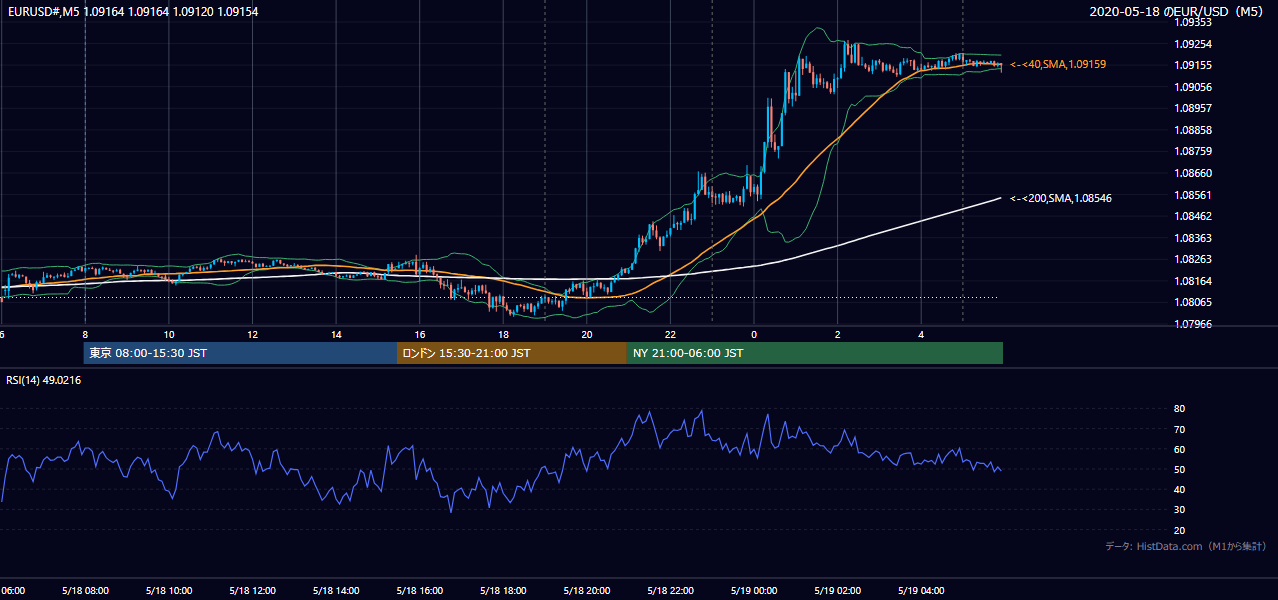Click the 5/19 04:00 time axis label
1278x600 pixels.
(x=921, y=591)
